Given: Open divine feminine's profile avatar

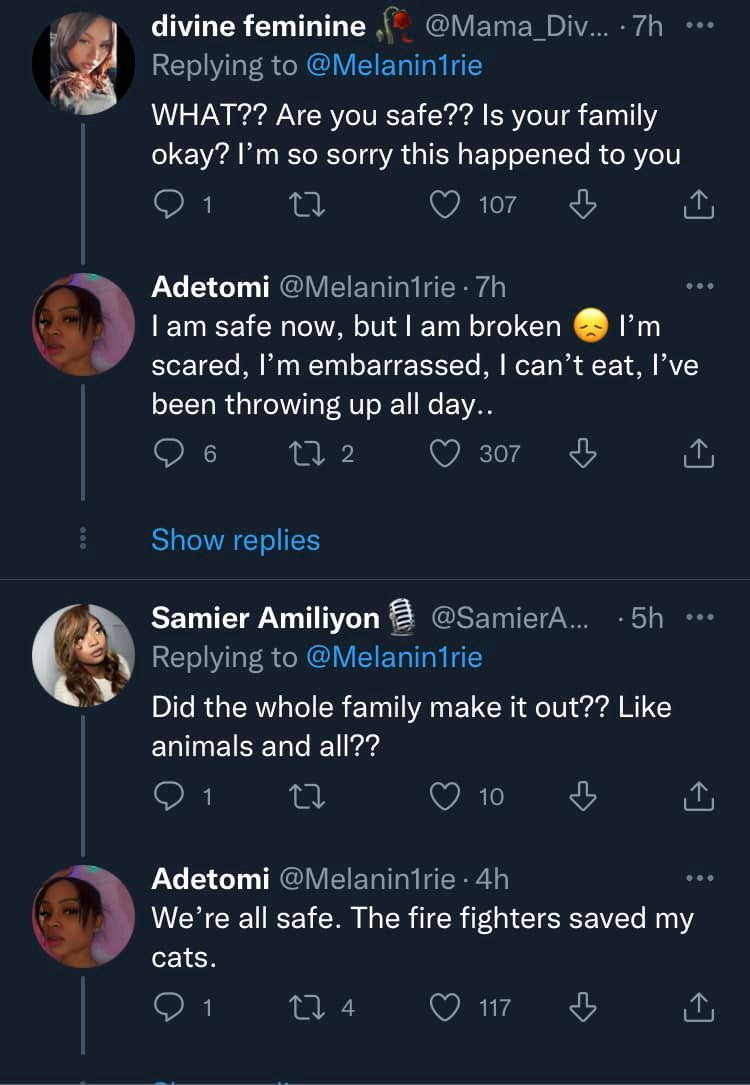Looking at the screenshot, I should [x=83, y=64].
